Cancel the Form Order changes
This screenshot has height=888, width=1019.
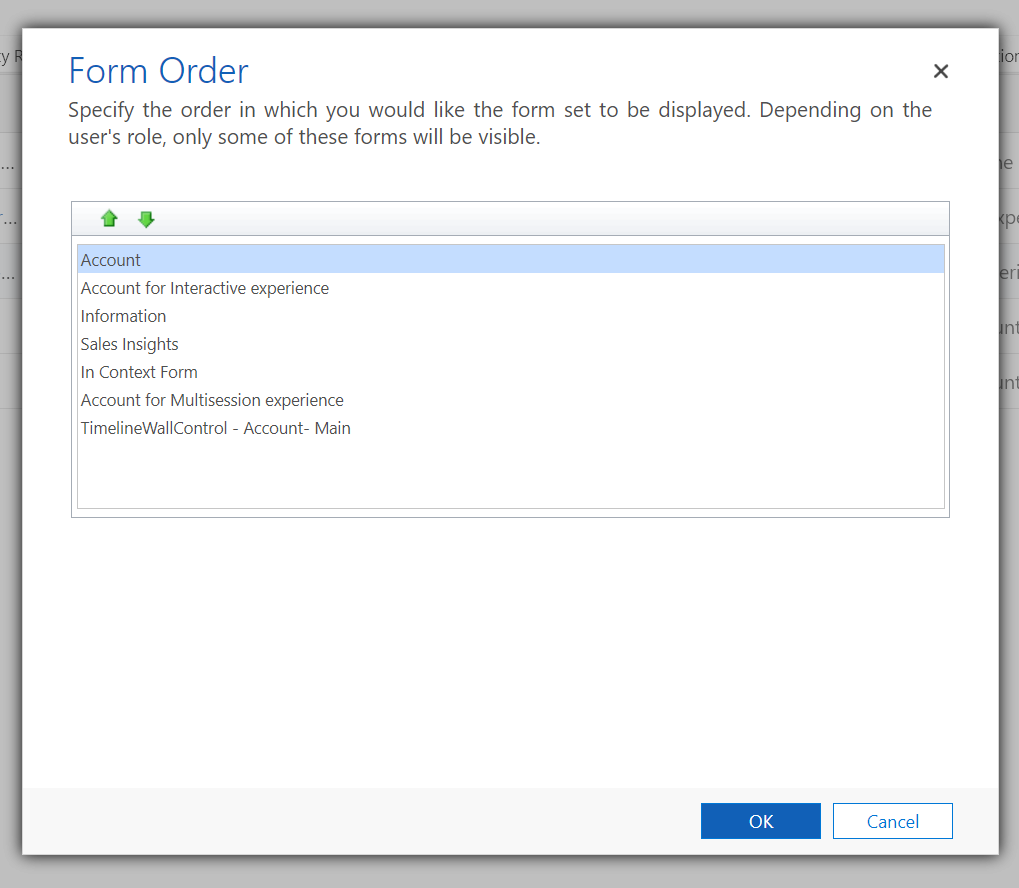[x=891, y=820]
